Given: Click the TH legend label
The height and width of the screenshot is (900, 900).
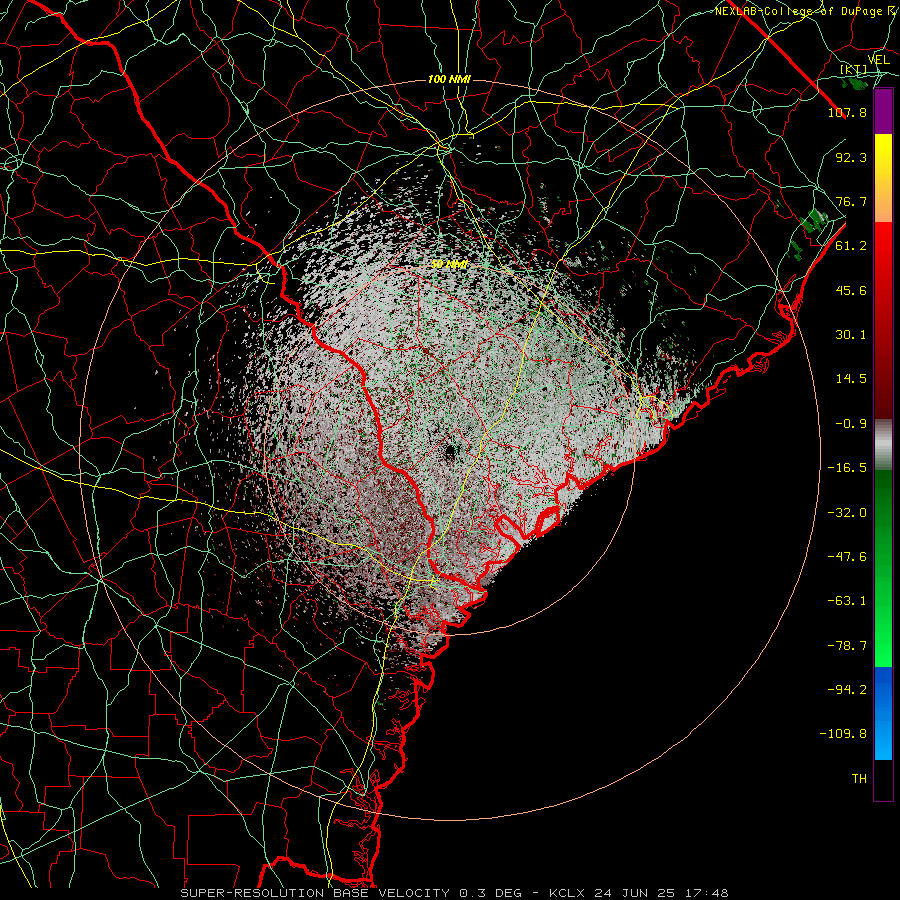Looking at the screenshot, I should click(859, 779).
